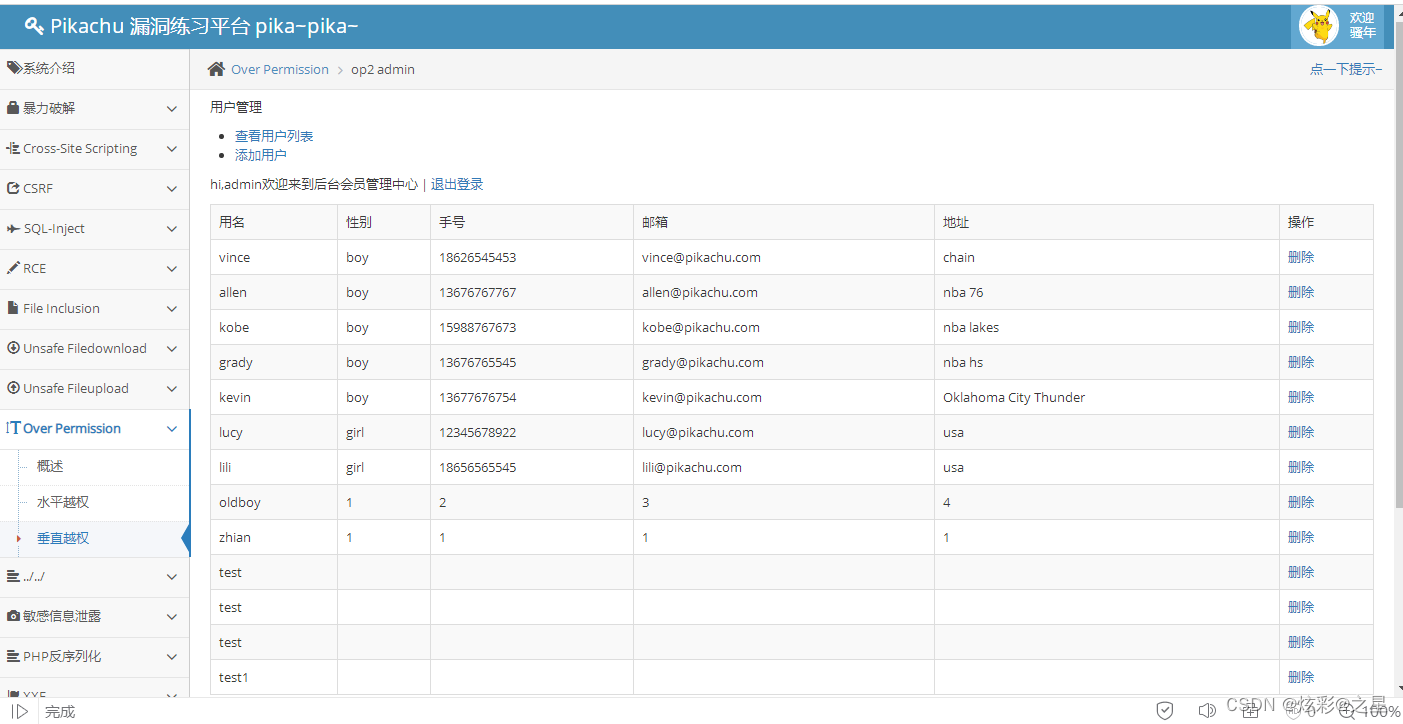
Task: Click the shield icon in status bar
Action: click(x=1165, y=710)
